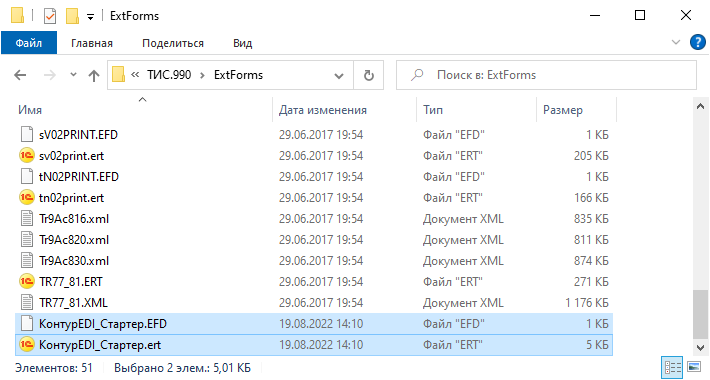Click the vertical scrollbar up arrow
The width and height of the screenshot is (710, 380).
click(x=700, y=107)
